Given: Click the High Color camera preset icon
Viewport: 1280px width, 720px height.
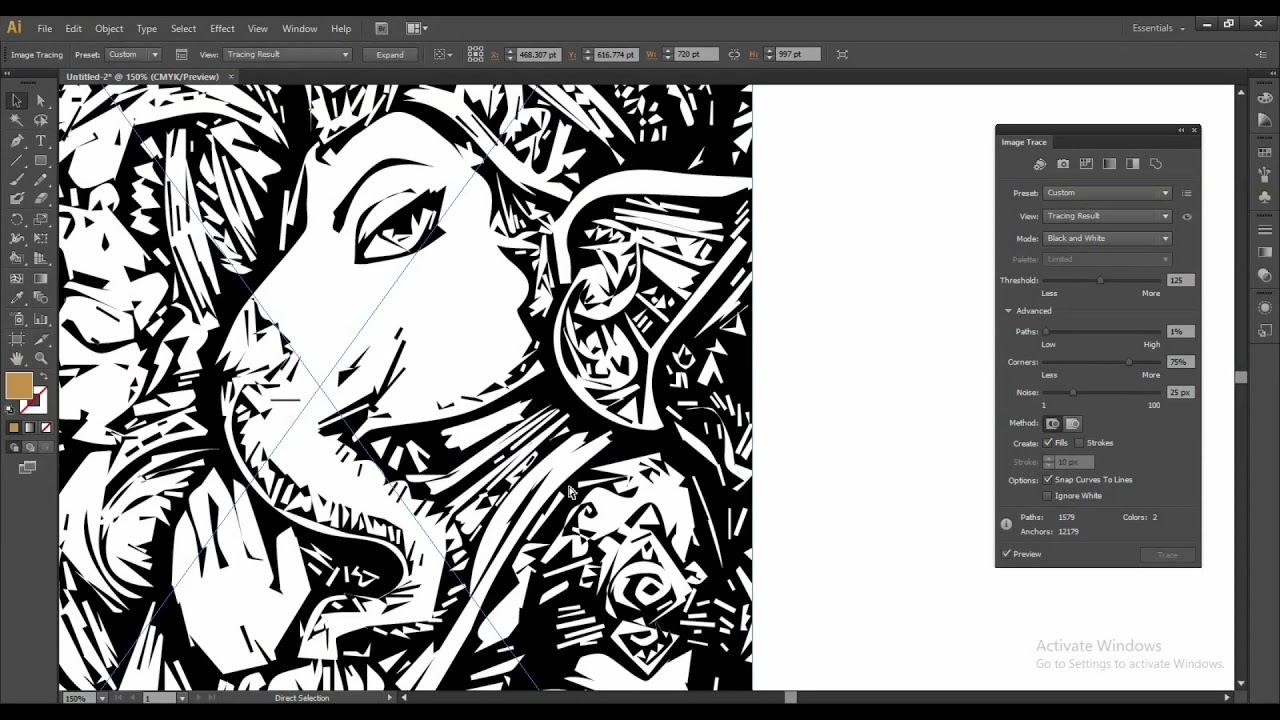Looking at the screenshot, I should (1063, 164).
